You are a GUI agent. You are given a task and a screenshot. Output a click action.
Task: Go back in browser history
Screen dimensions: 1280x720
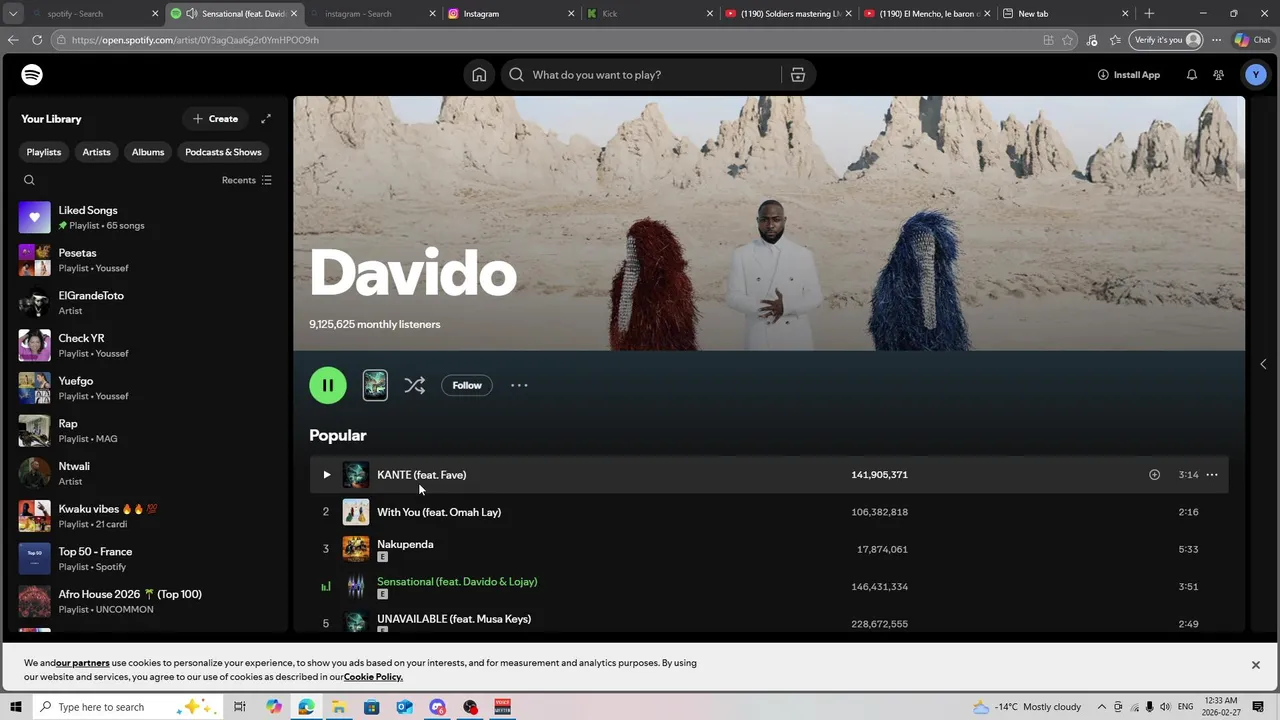(13, 40)
